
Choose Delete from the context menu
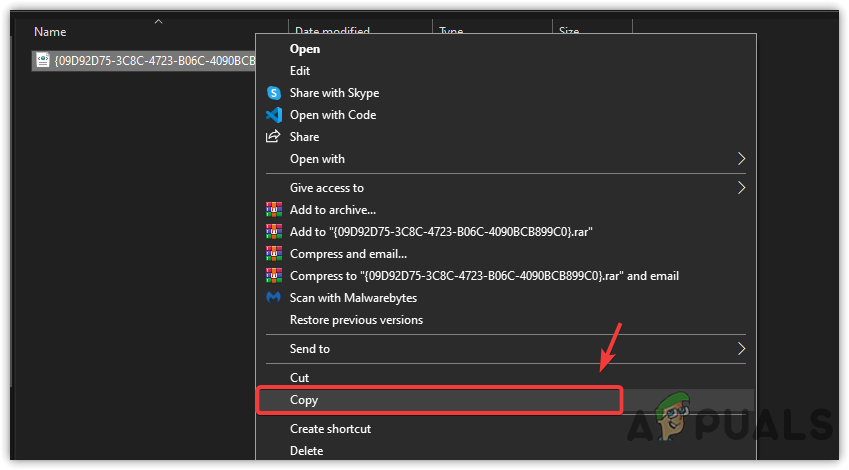click(306, 451)
